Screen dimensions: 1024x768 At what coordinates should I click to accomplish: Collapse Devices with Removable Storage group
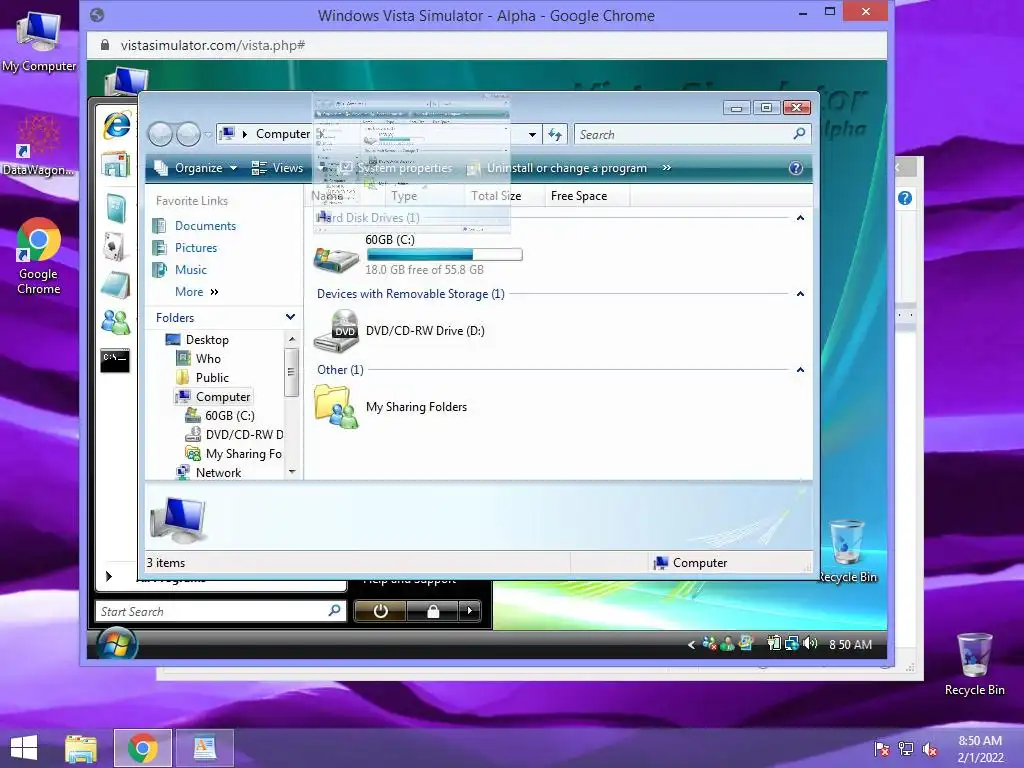click(x=800, y=294)
